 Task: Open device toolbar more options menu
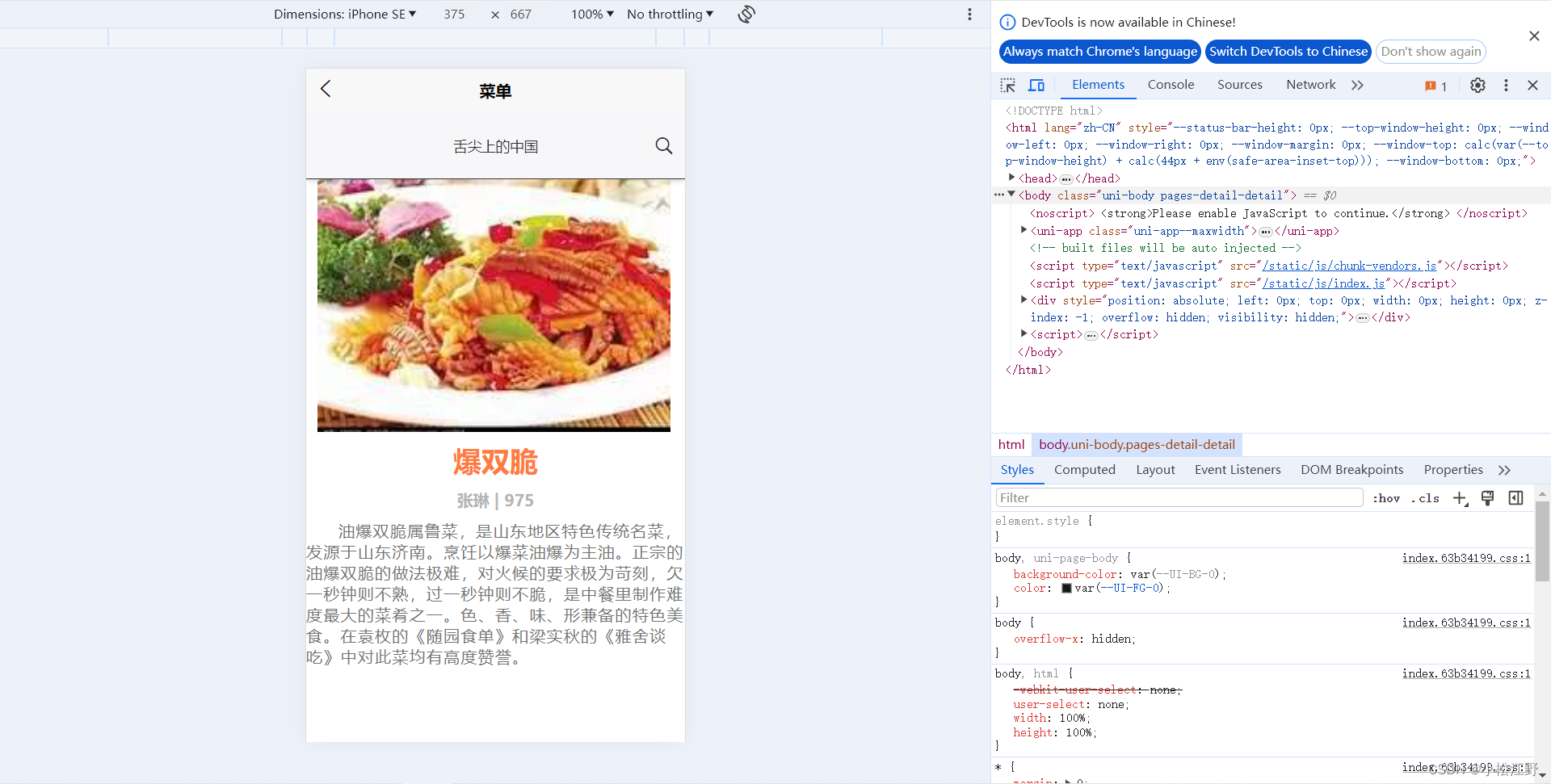[x=969, y=14]
